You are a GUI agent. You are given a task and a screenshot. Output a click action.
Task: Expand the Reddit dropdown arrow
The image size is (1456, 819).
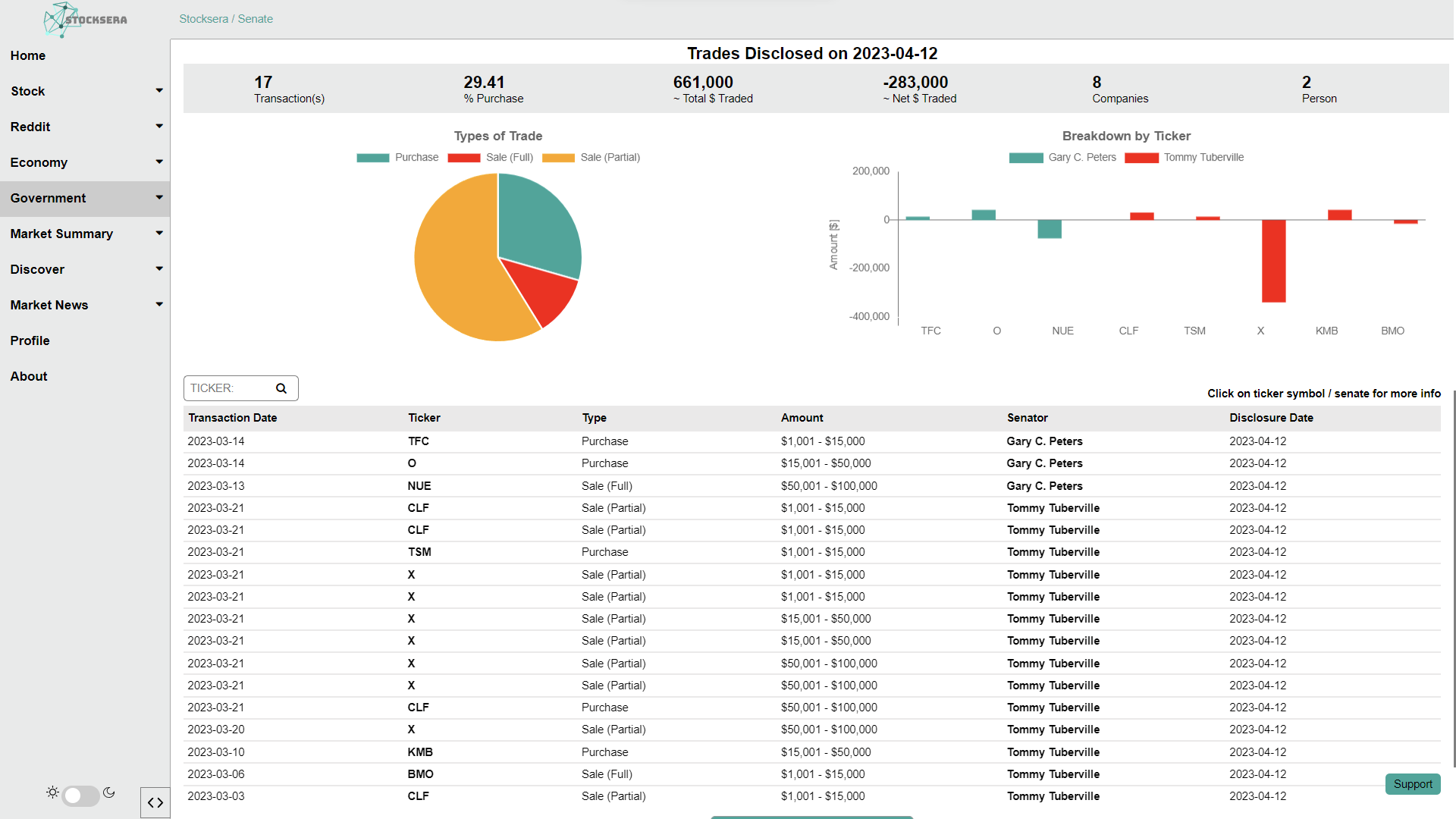(159, 127)
